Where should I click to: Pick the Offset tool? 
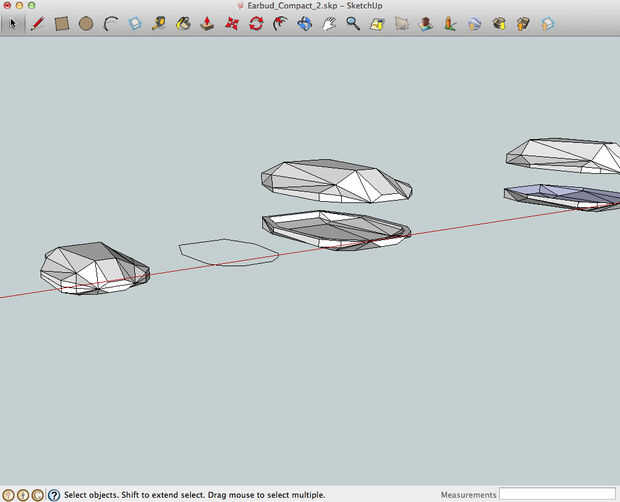[x=280, y=23]
